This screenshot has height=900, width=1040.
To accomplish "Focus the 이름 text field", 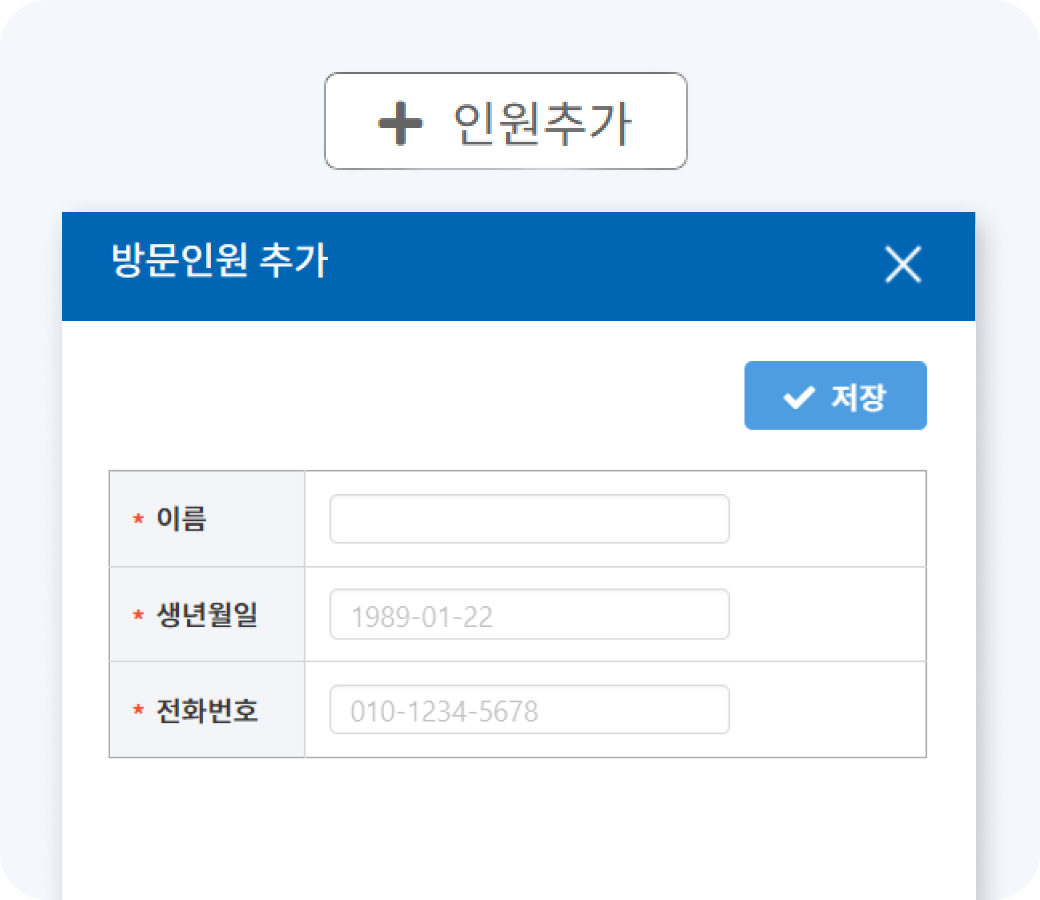I will pos(529,519).
